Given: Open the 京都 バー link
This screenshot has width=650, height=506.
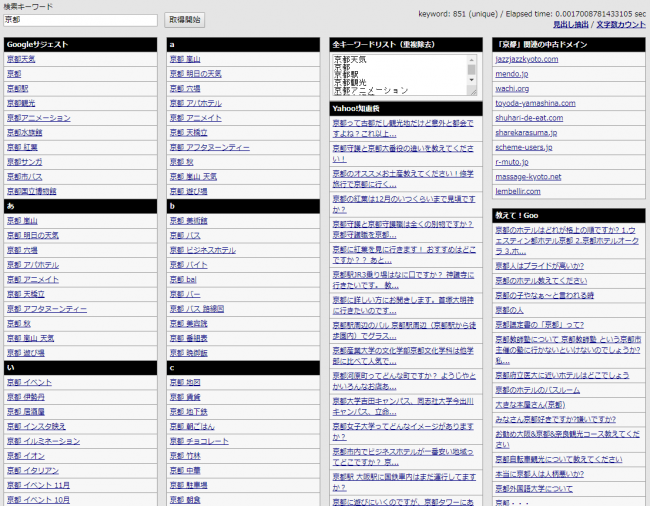Looking at the screenshot, I should click(x=185, y=294).
